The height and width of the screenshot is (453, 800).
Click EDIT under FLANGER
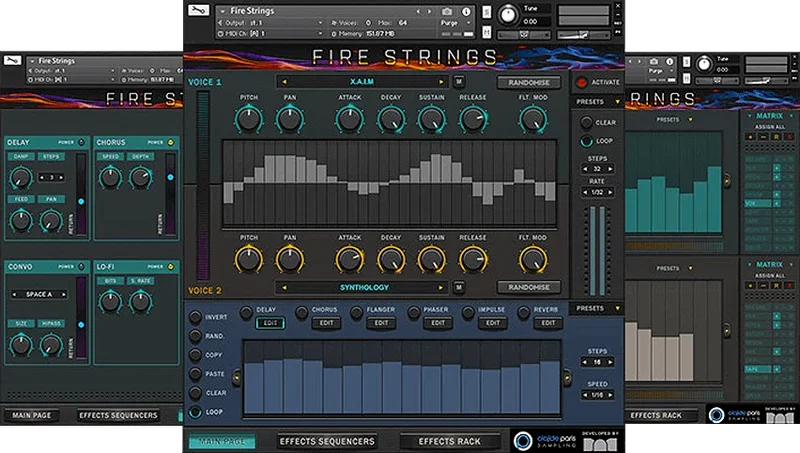click(381, 323)
